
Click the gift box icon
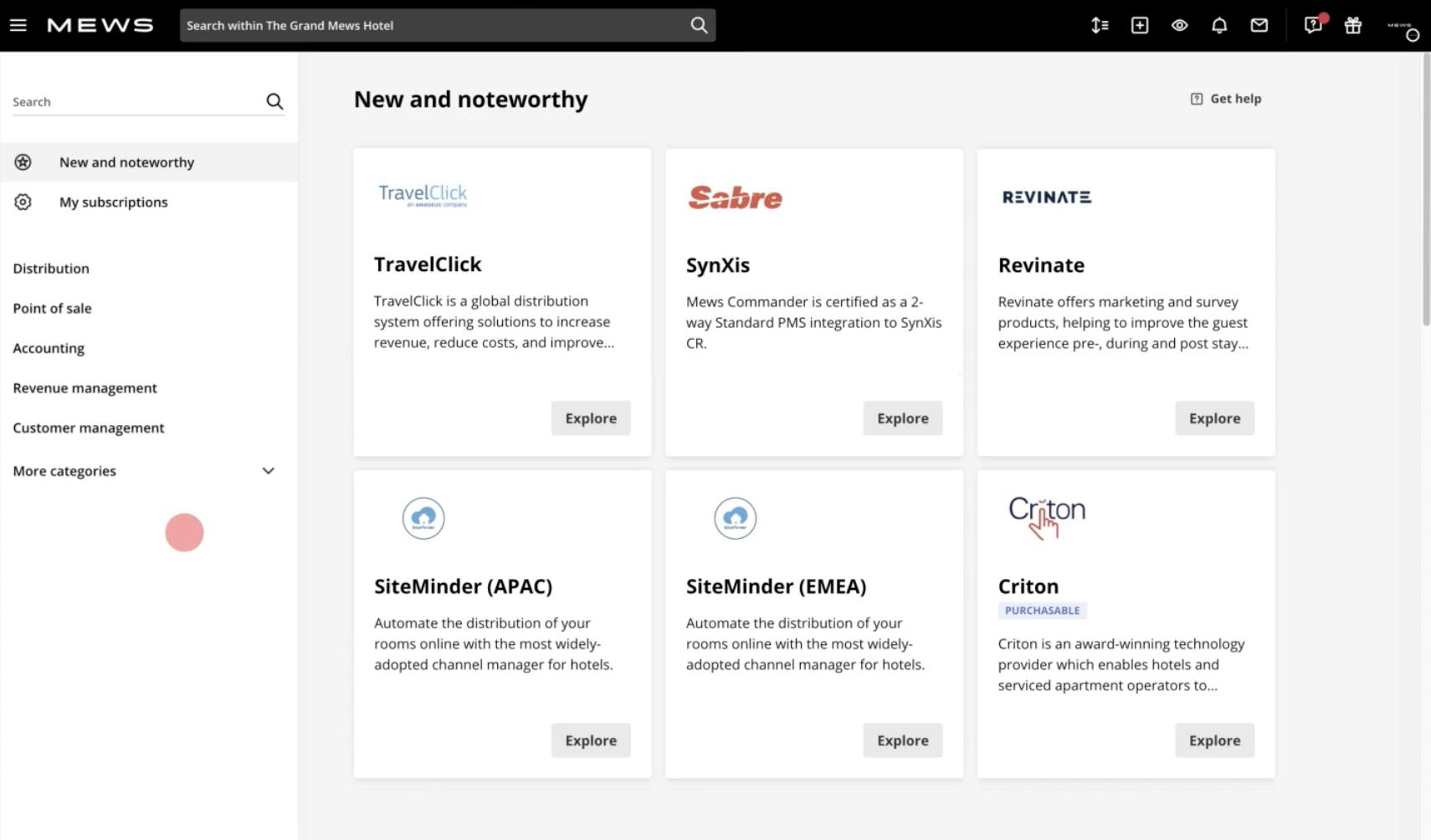(x=1353, y=25)
